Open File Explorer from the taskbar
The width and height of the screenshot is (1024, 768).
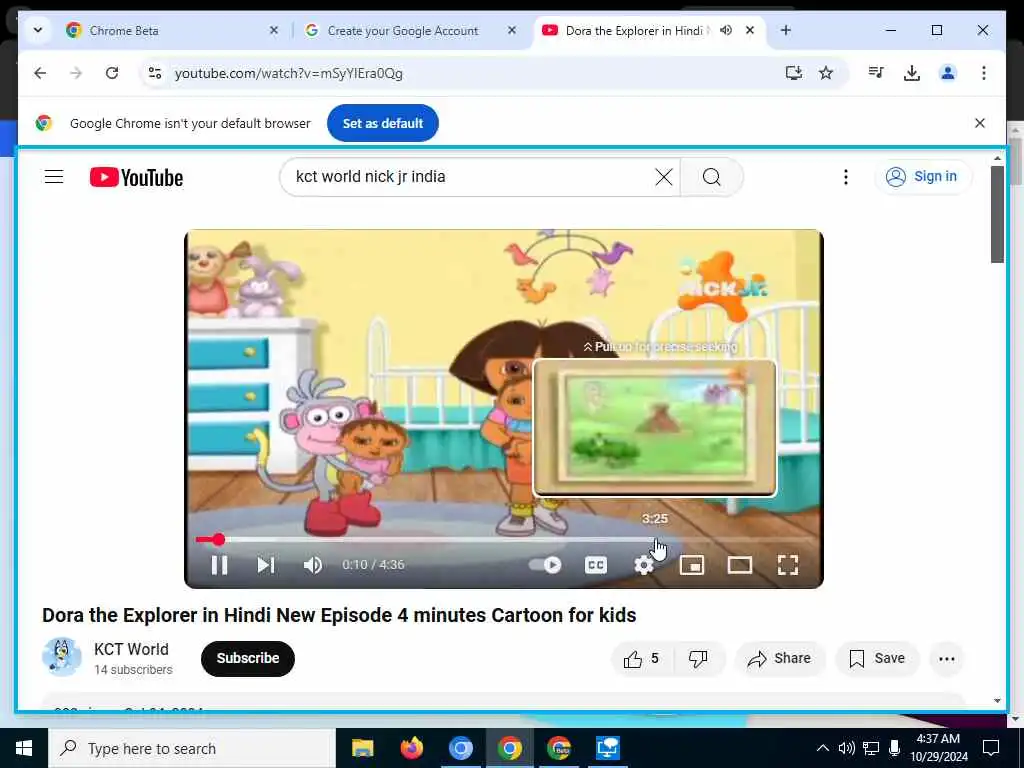(x=362, y=748)
